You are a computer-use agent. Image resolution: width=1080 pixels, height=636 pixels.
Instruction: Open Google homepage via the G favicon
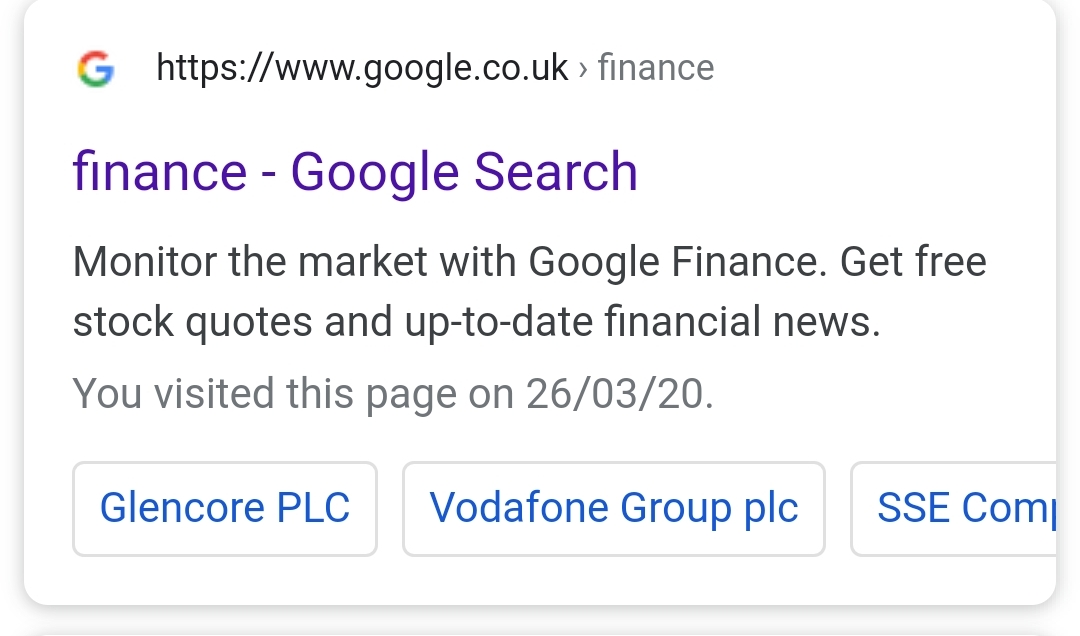pos(95,67)
